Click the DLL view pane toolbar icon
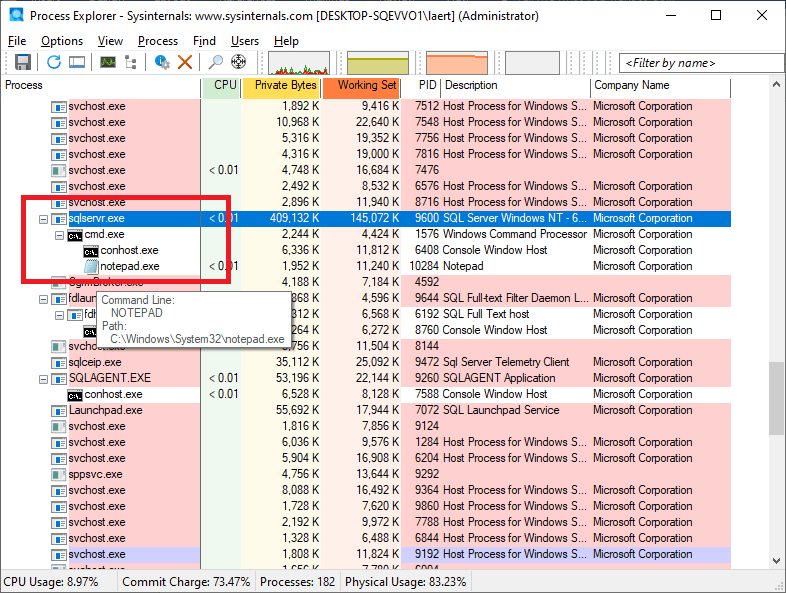This screenshot has width=786, height=593. [77, 62]
